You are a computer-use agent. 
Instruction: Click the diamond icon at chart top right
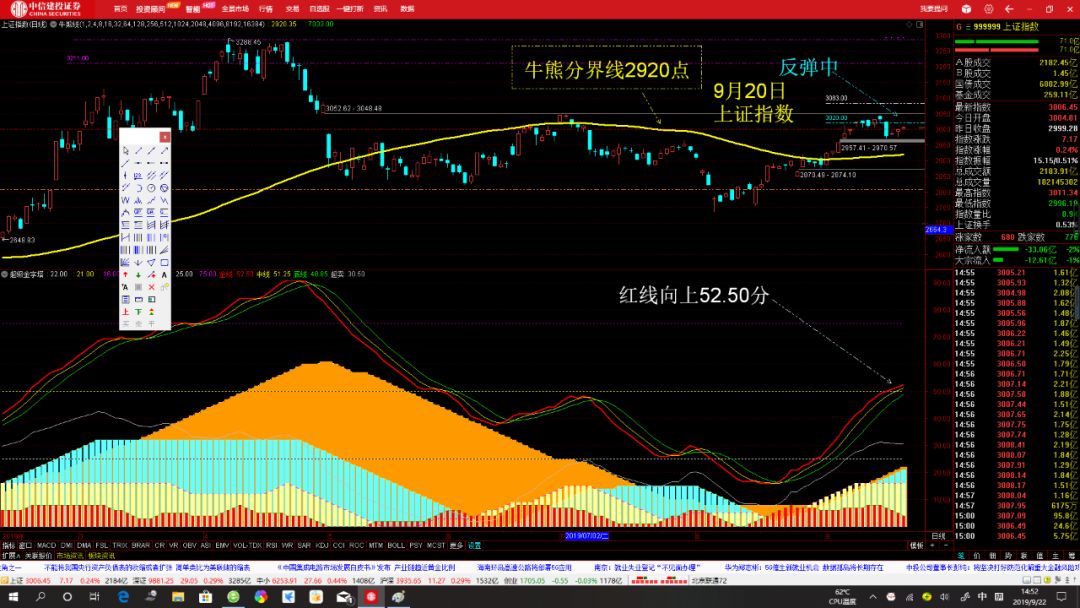[909, 24]
